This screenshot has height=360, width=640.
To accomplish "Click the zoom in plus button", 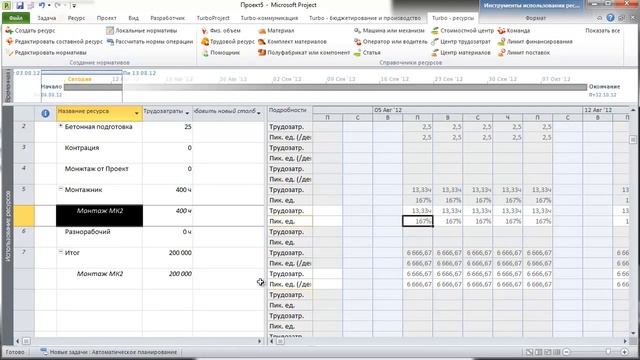I will [624, 352].
